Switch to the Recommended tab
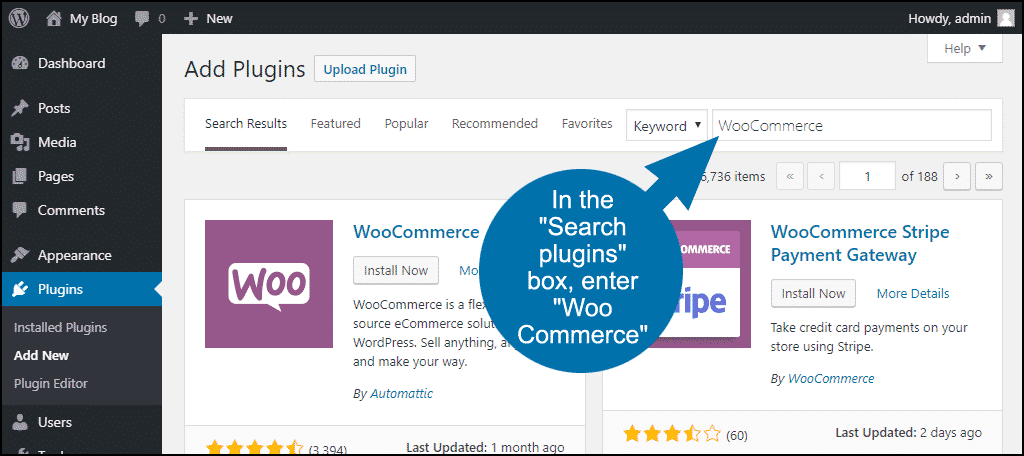 (494, 124)
